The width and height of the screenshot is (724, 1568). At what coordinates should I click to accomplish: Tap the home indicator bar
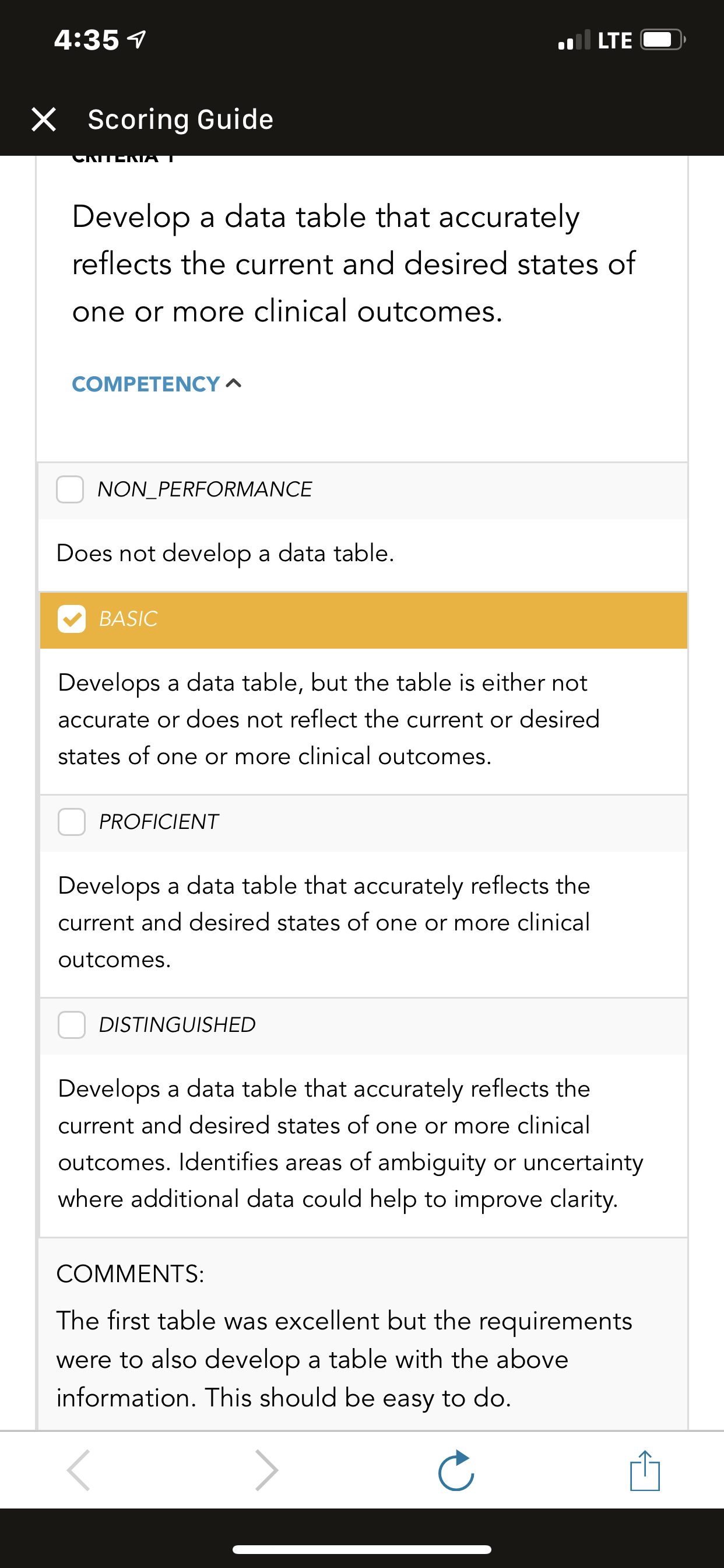tap(362, 1549)
